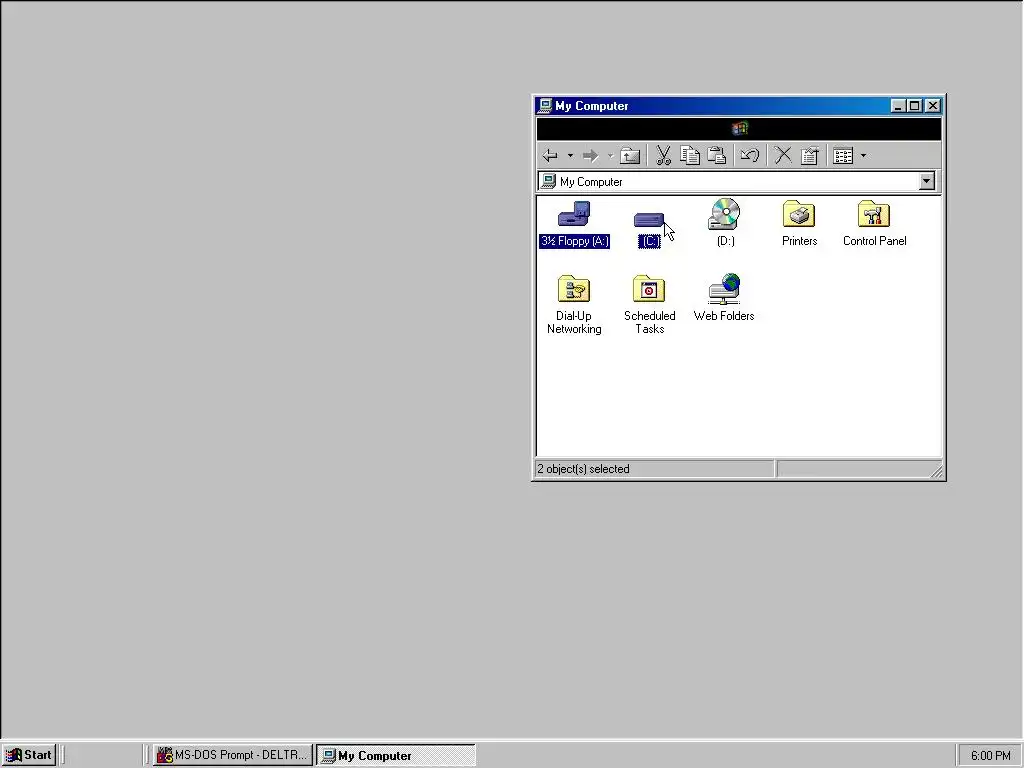The height and width of the screenshot is (768, 1024).
Task: Select the Printers folder
Action: pyautogui.click(x=799, y=223)
